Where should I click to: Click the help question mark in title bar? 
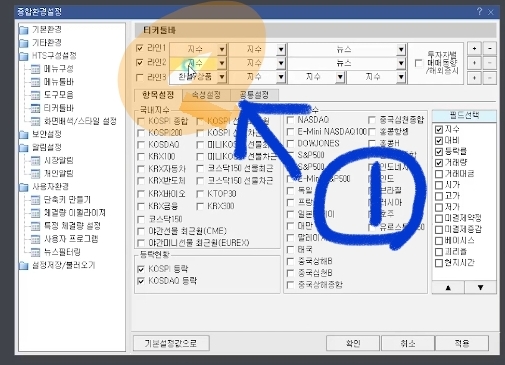pyautogui.click(x=479, y=12)
